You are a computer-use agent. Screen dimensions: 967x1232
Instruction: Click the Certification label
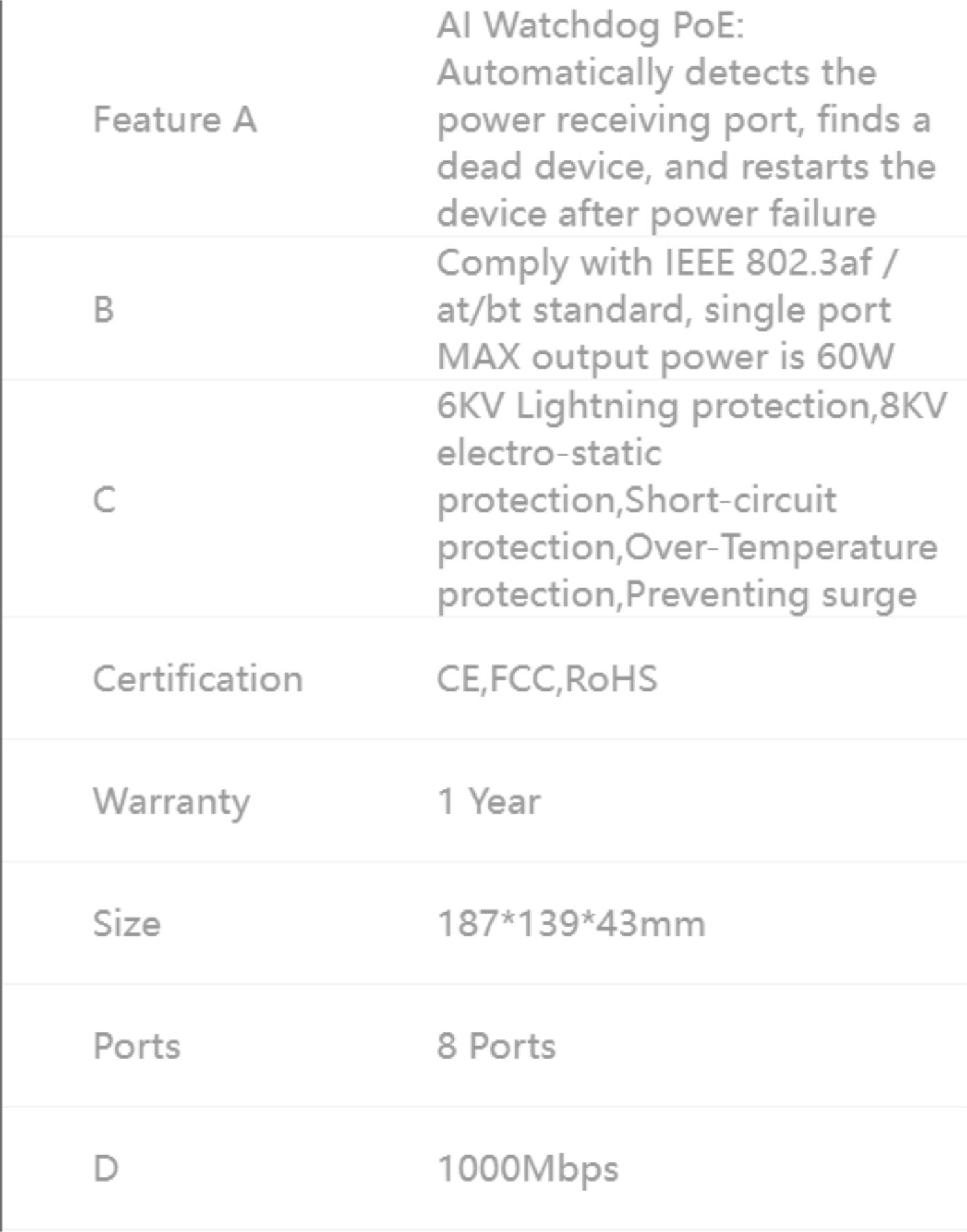click(198, 679)
